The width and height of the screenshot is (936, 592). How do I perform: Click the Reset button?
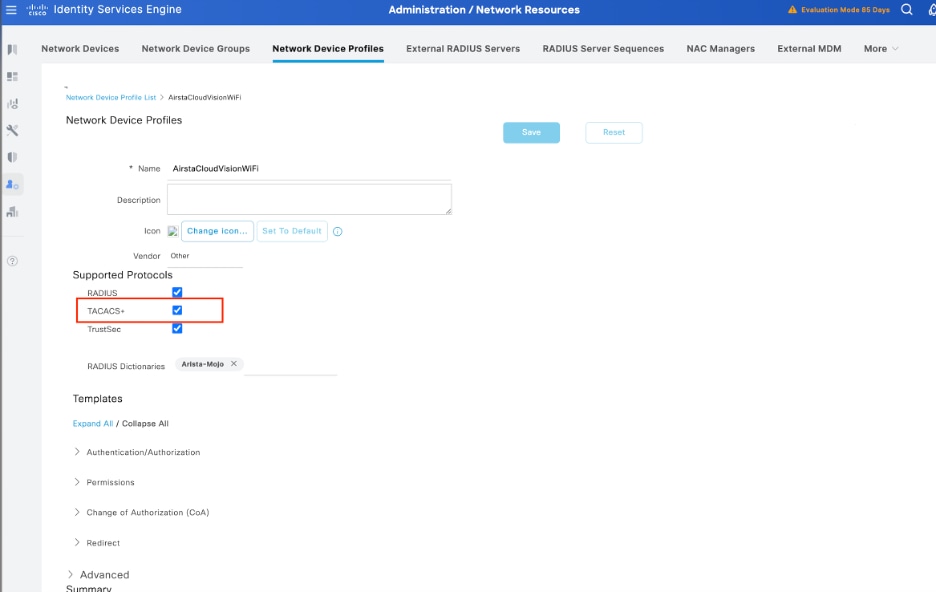(614, 132)
